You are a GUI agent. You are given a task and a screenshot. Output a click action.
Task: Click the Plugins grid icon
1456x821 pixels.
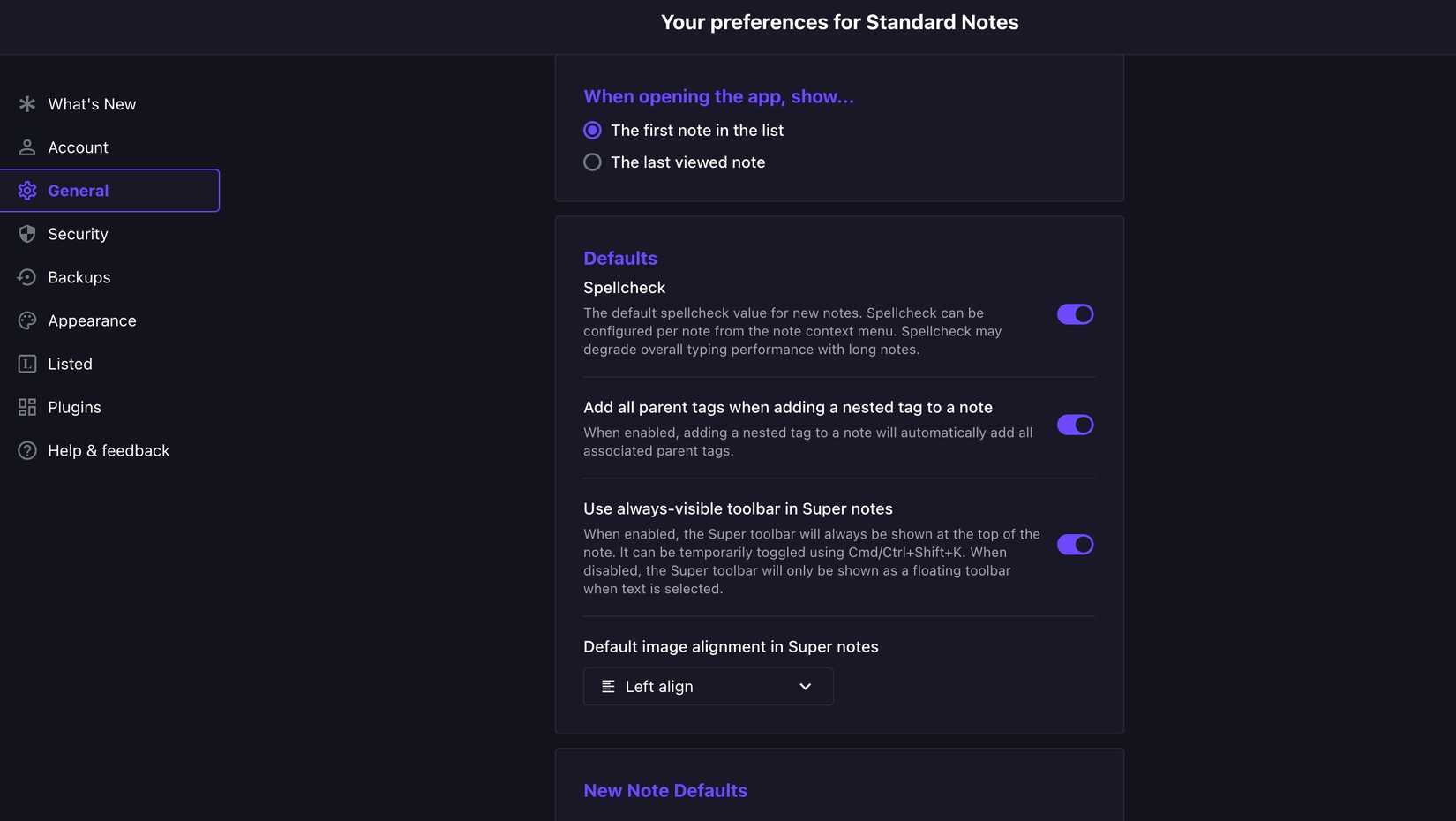point(27,407)
